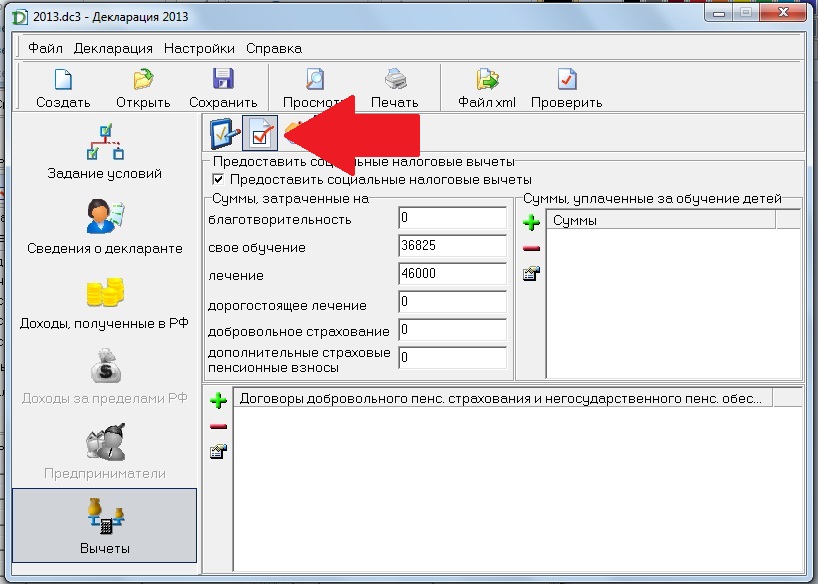Save the declaration with the Сохранить icon
Image resolution: width=818 pixels, height=584 pixels.
pos(223,80)
